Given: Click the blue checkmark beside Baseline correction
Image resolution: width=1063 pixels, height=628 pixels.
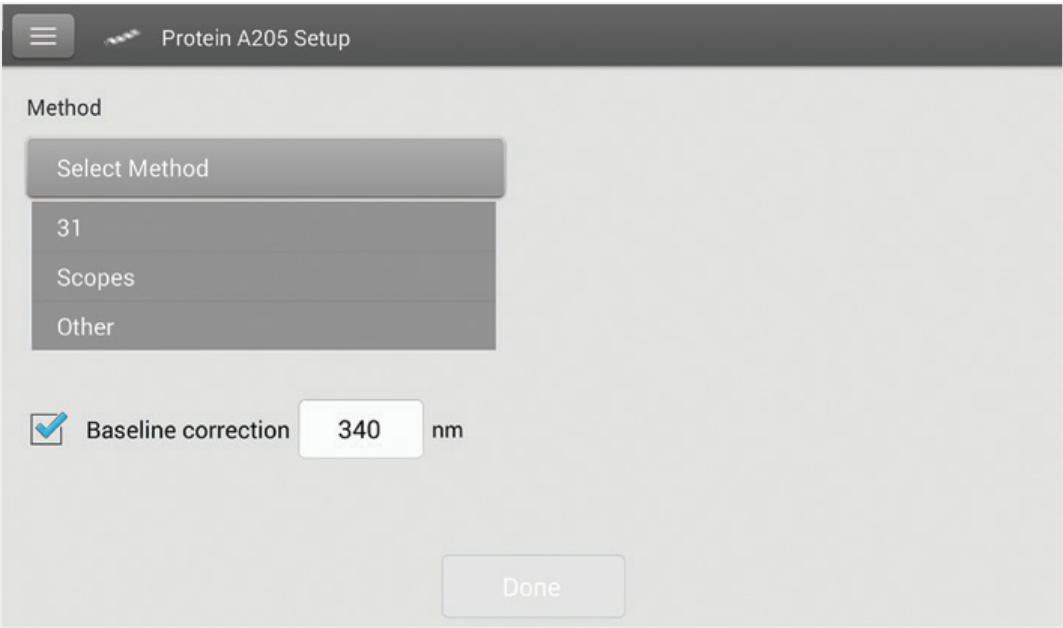Looking at the screenshot, I should pyautogui.click(x=49, y=429).
